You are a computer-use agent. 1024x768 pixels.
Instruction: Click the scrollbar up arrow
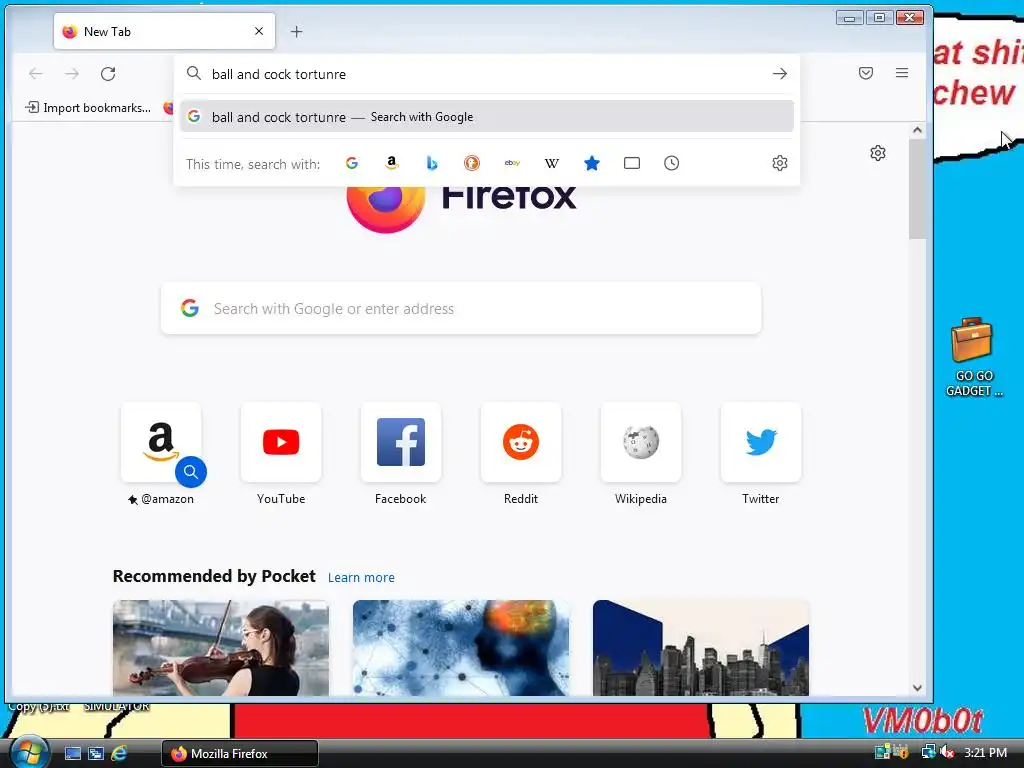tap(917, 130)
